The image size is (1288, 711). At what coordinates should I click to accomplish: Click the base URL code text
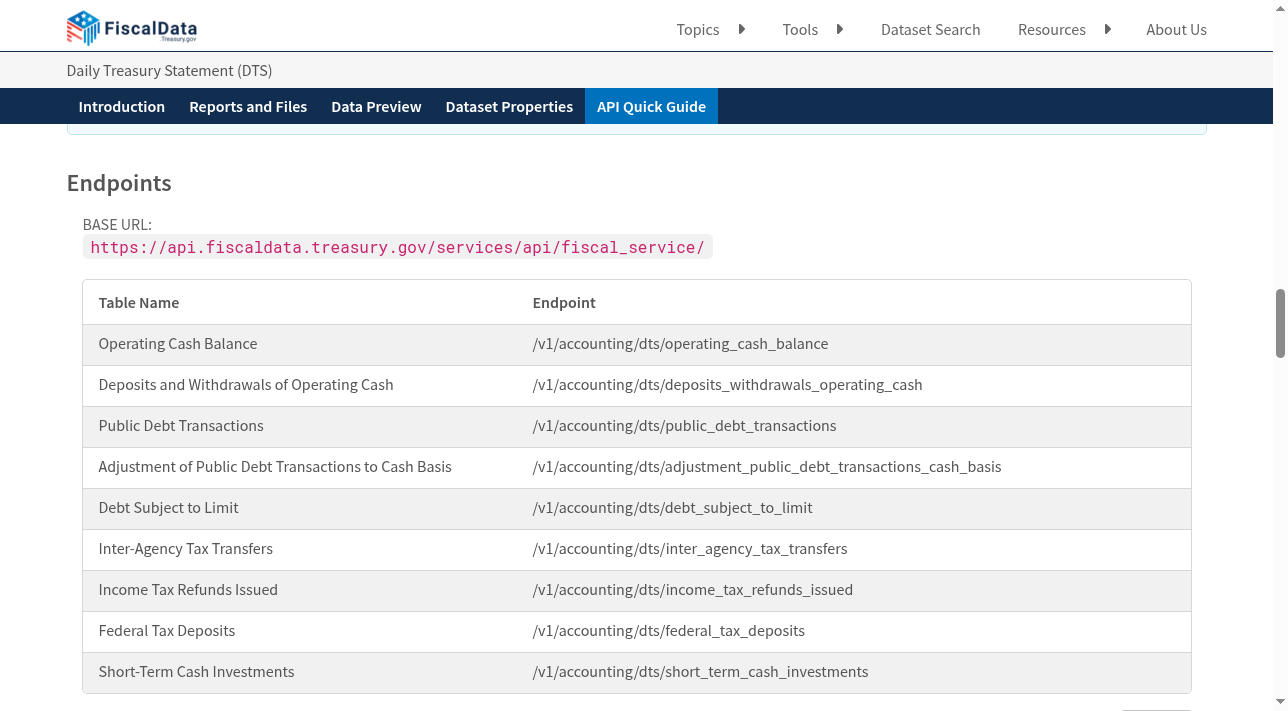click(x=398, y=247)
